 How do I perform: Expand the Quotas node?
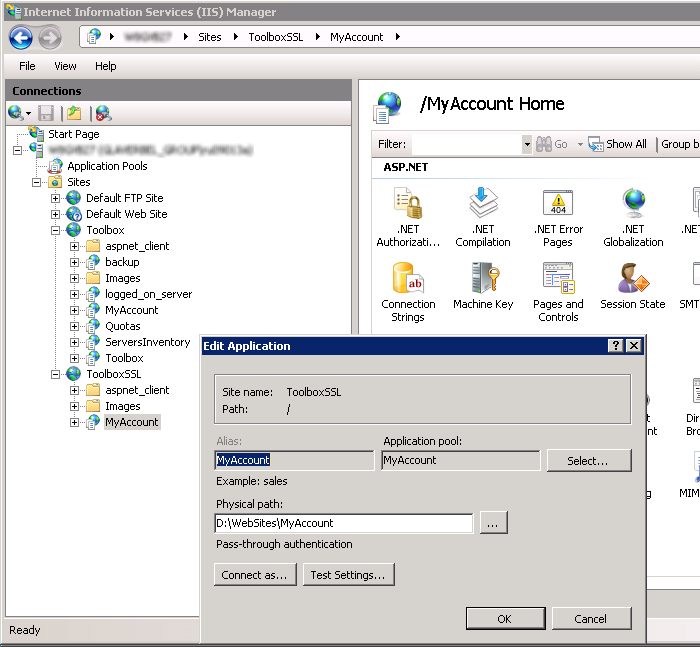click(75, 326)
